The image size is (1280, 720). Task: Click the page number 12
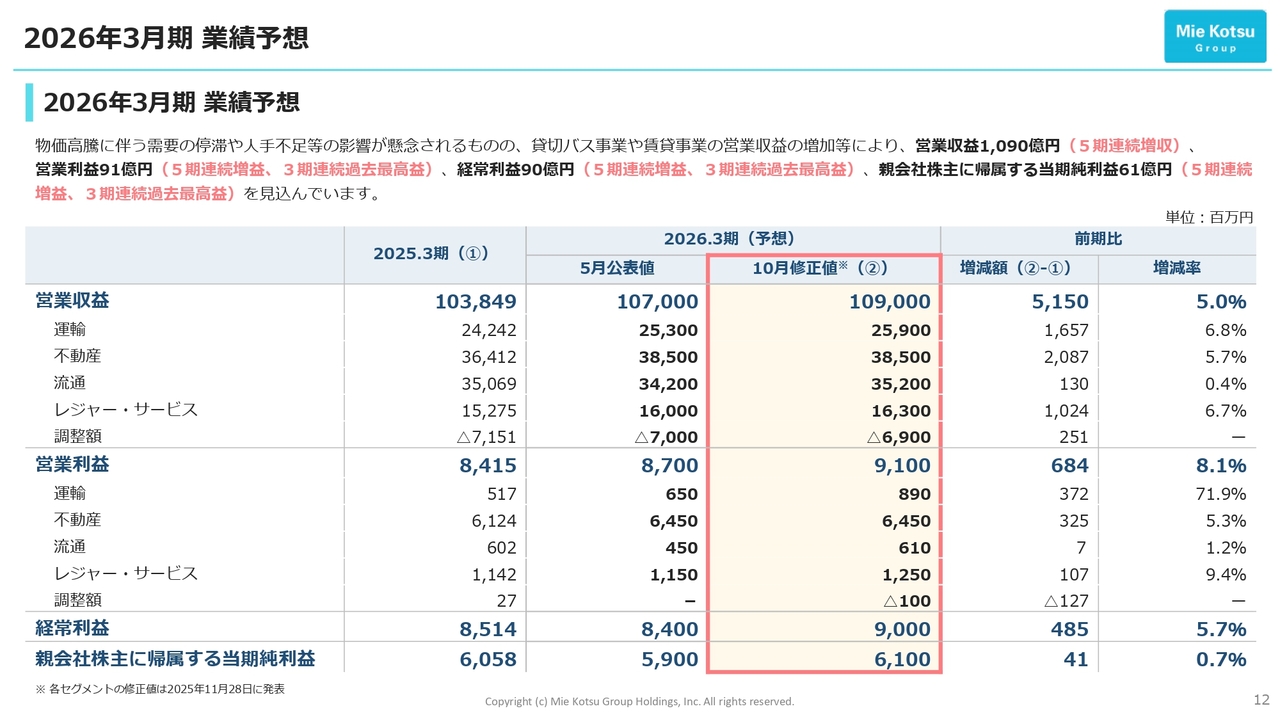[x=1261, y=699]
